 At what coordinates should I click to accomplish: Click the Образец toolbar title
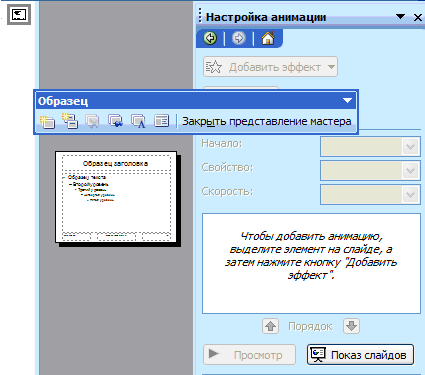point(63,101)
